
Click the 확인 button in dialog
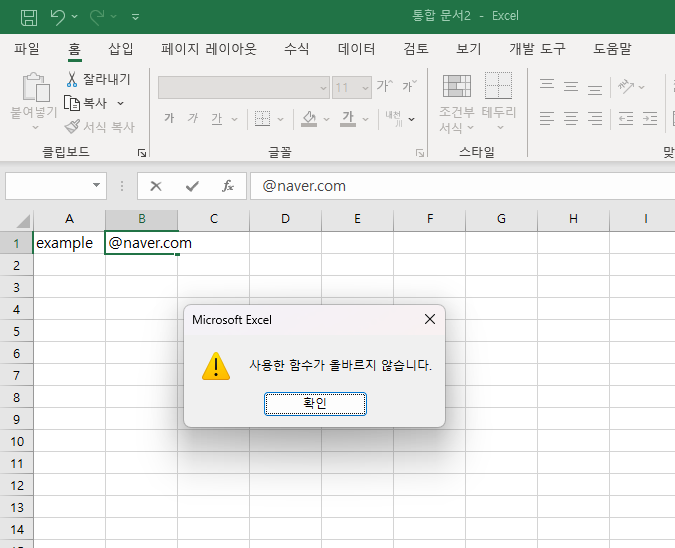[315, 403]
